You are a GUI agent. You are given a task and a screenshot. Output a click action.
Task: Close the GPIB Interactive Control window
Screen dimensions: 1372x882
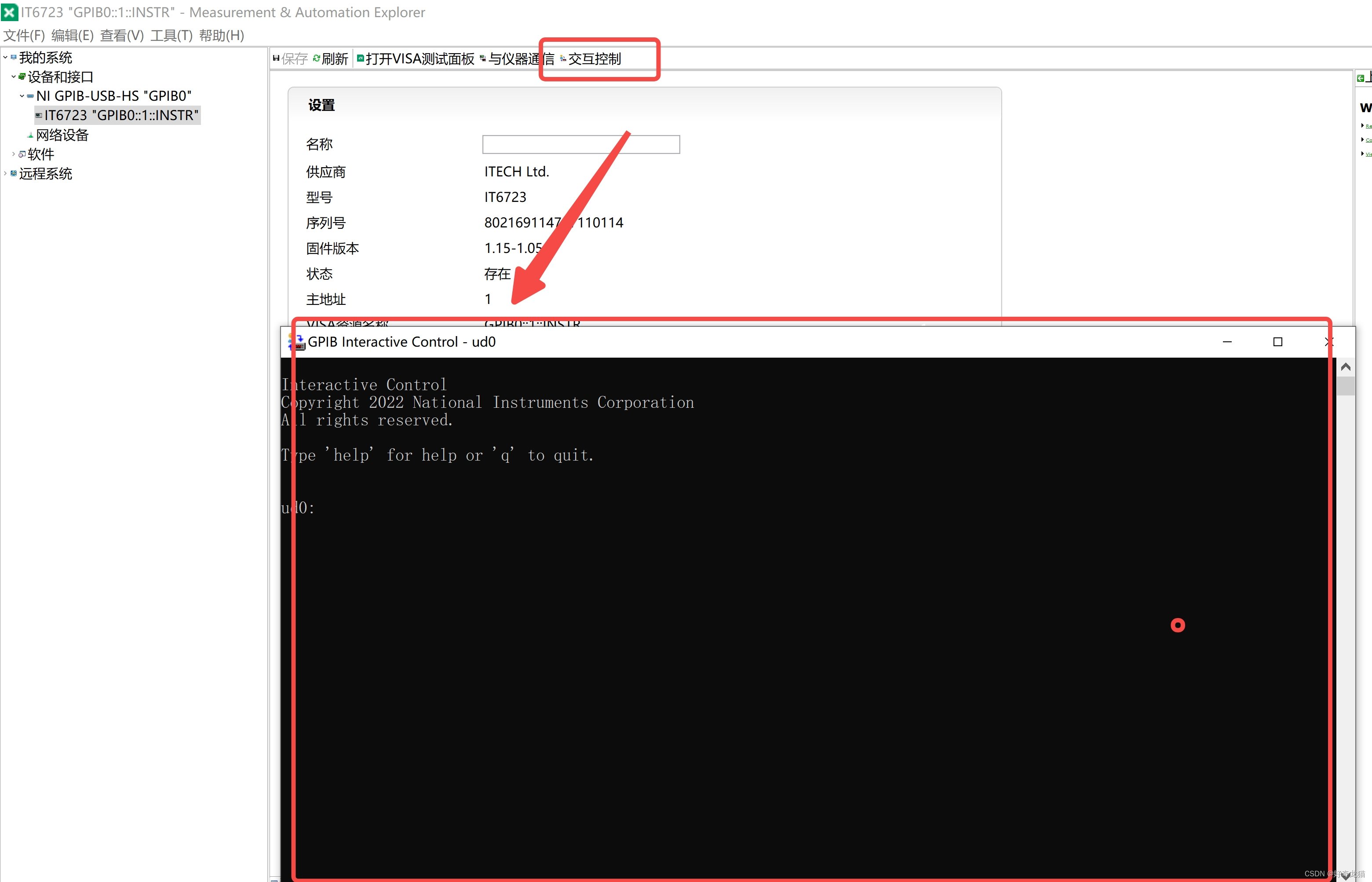point(1329,342)
